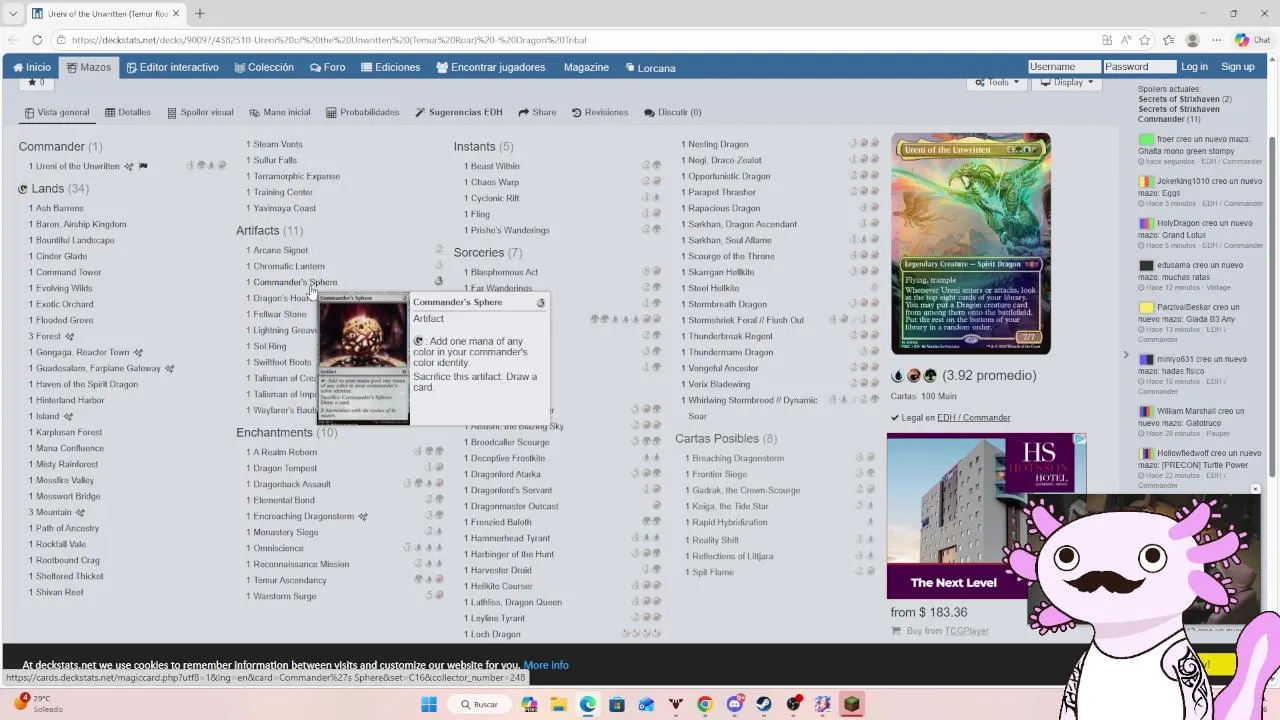Viewport: 1280px width, 720px height.
Task: Open the Inicio home menu
Action: click(x=32, y=67)
